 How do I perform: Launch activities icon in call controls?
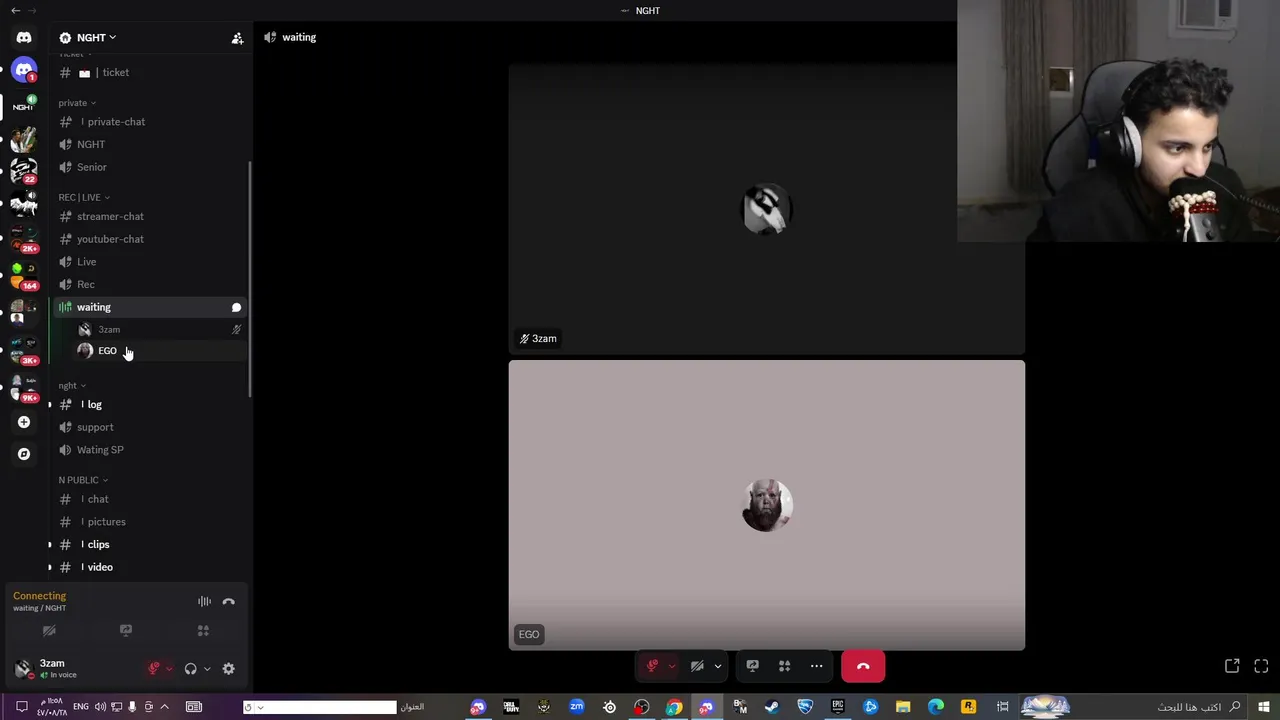coord(785,666)
